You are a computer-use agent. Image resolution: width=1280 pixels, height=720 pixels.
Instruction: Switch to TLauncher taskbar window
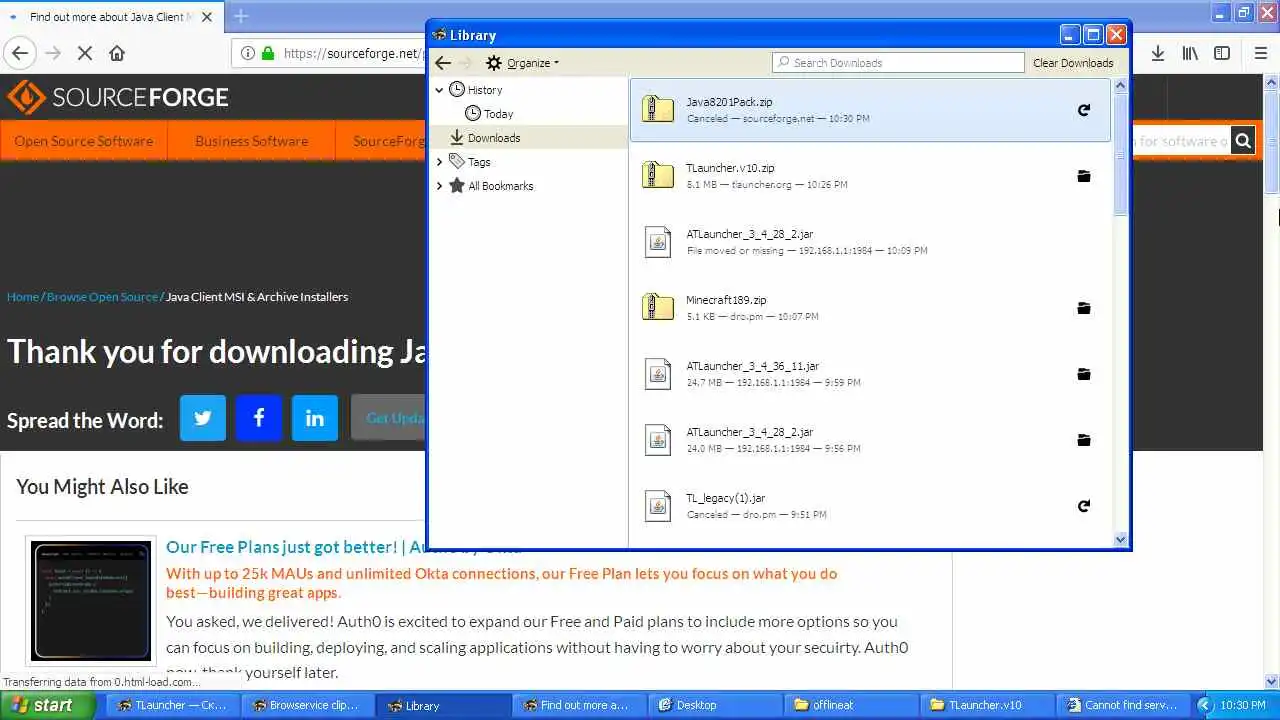click(174, 705)
